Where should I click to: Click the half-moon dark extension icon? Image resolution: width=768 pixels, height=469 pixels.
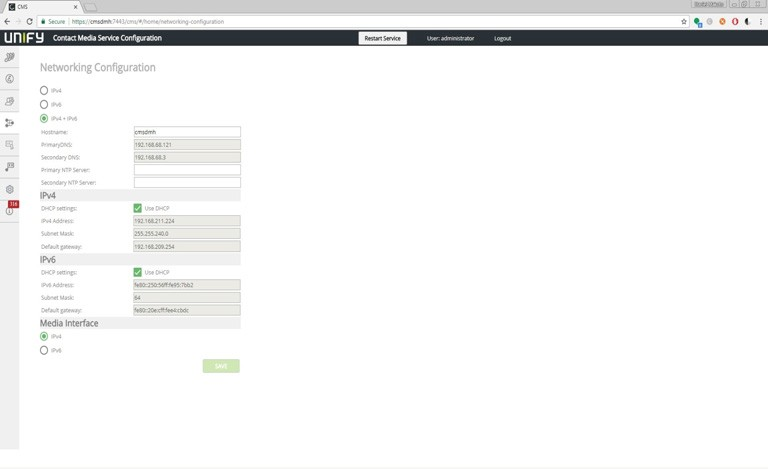click(x=747, y=22)
